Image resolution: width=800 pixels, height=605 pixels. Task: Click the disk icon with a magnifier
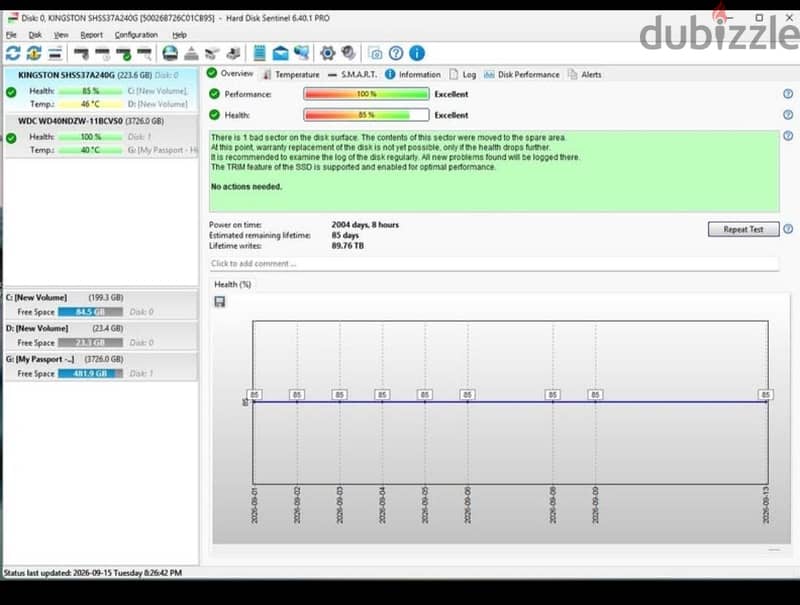tap(145, 53)
